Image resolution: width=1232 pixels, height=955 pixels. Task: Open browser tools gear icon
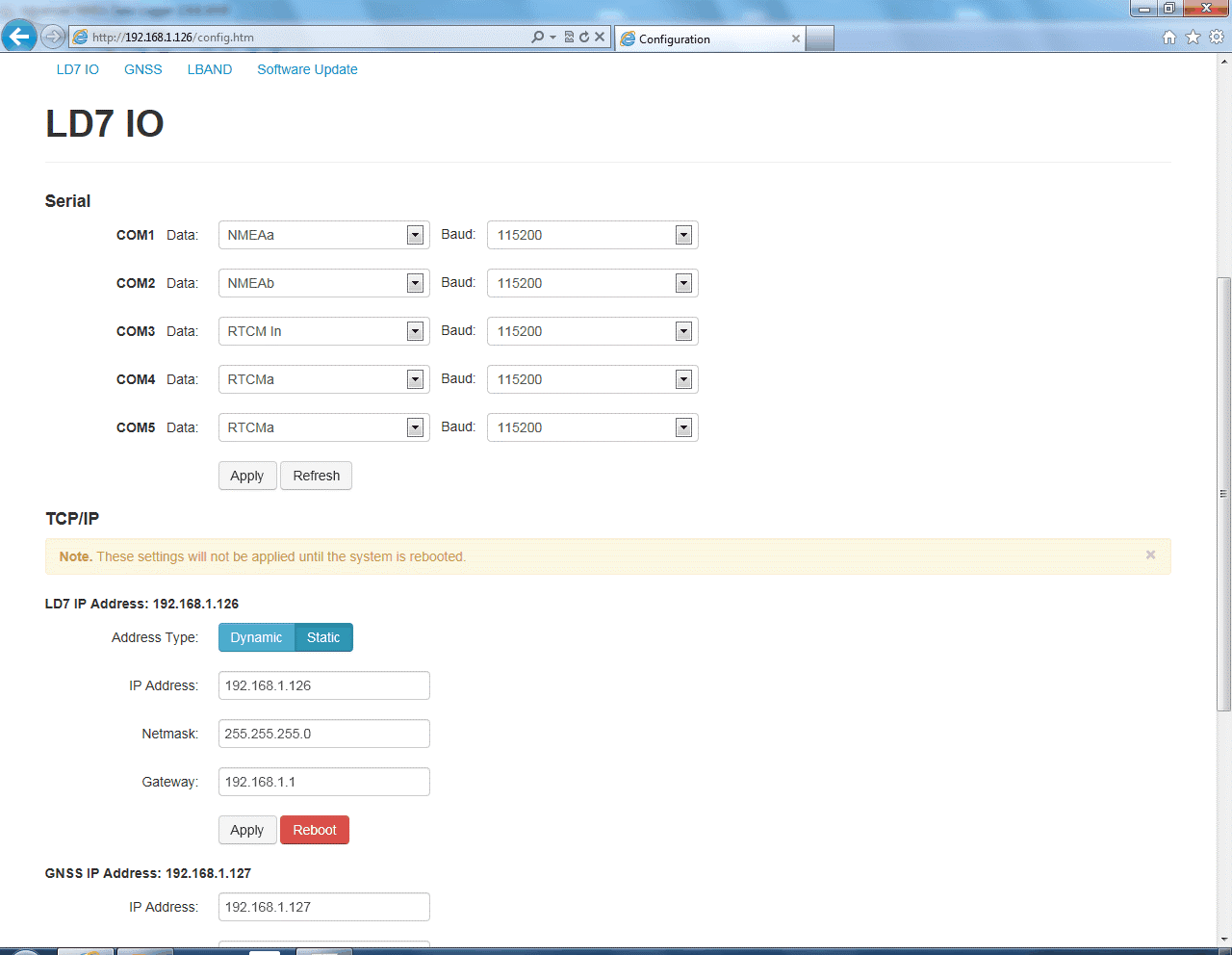(1217, 38)
